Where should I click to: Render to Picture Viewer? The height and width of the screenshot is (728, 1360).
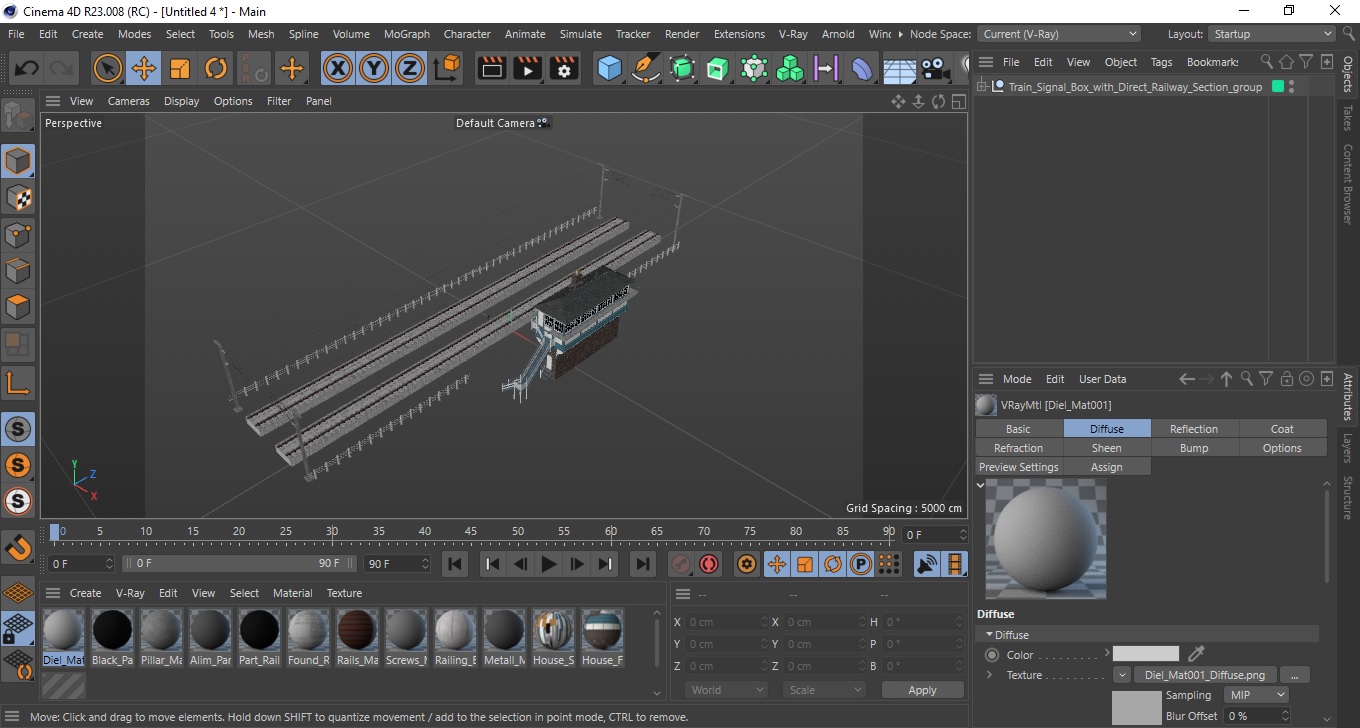pyautogui.click(x=528, y=69)
